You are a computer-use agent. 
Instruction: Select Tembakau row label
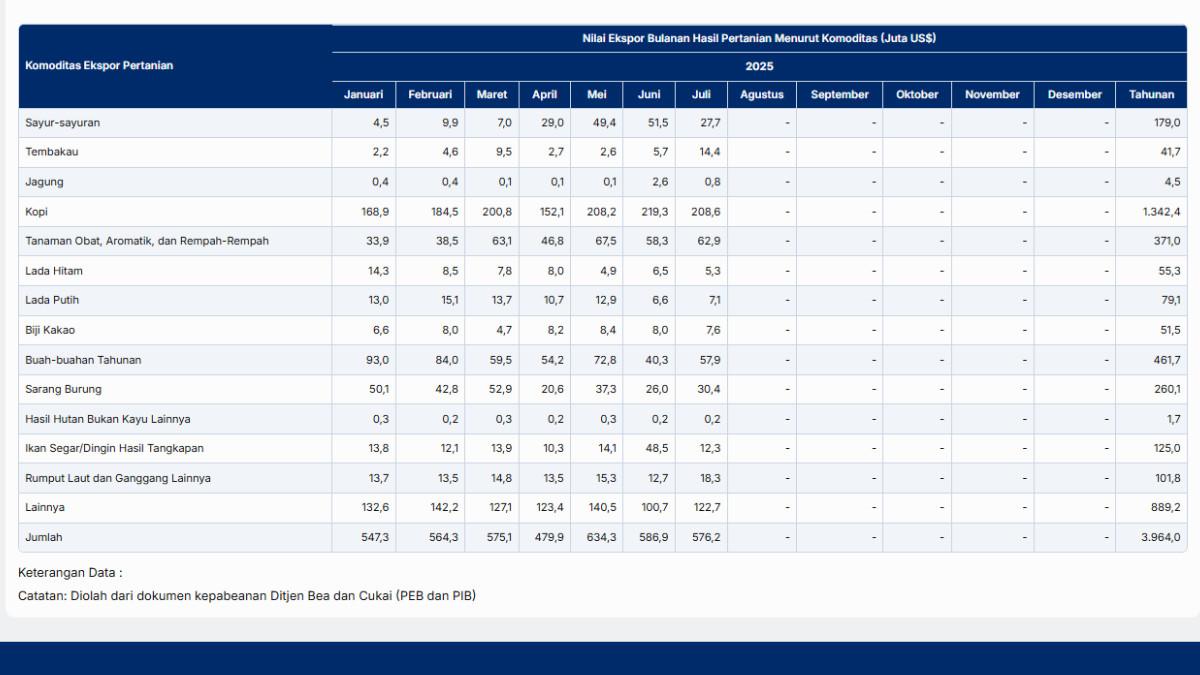point(52,152)
